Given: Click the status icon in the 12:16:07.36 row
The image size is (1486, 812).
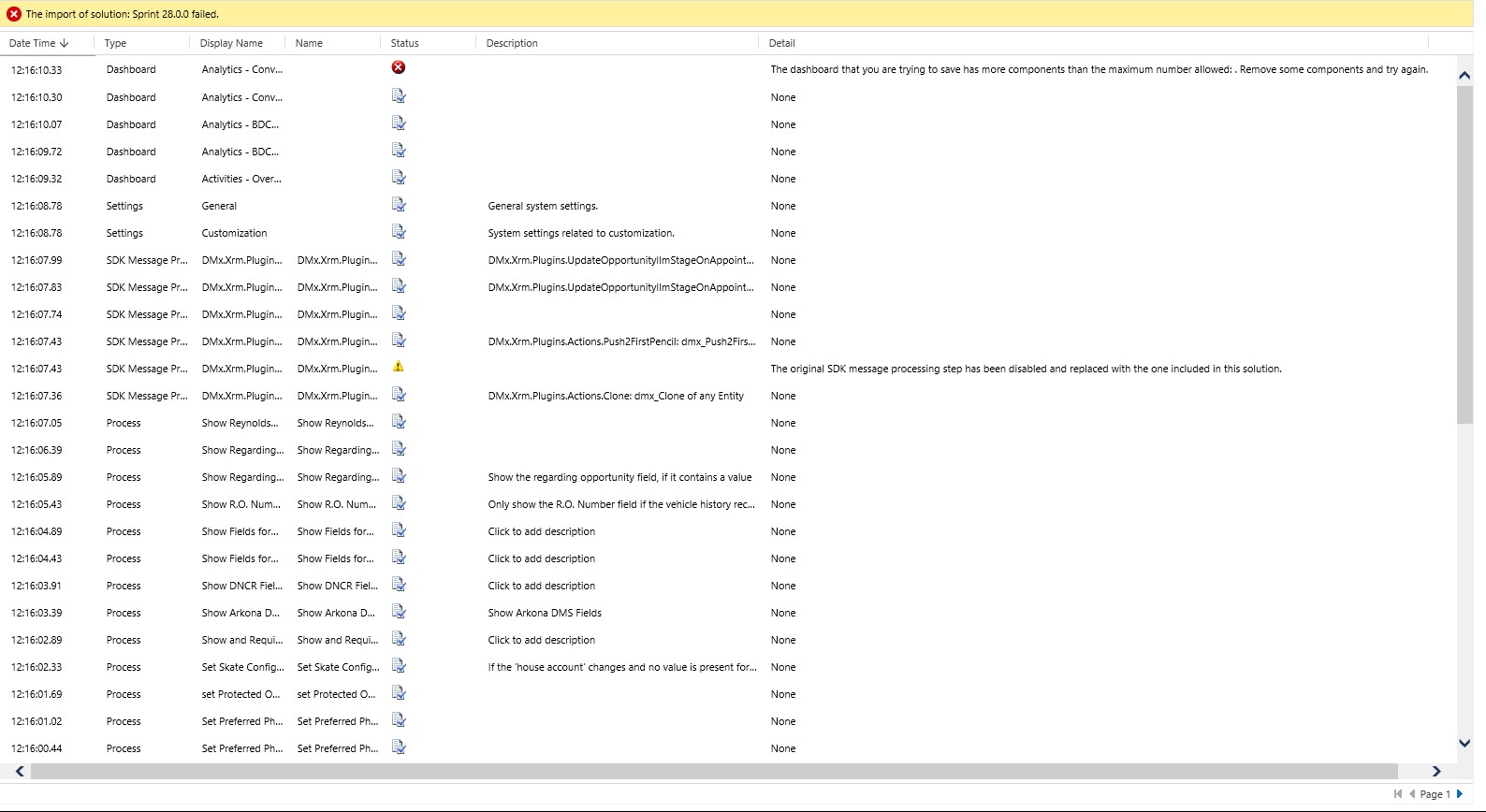Looking at the screenshot, I should [399, 394].
